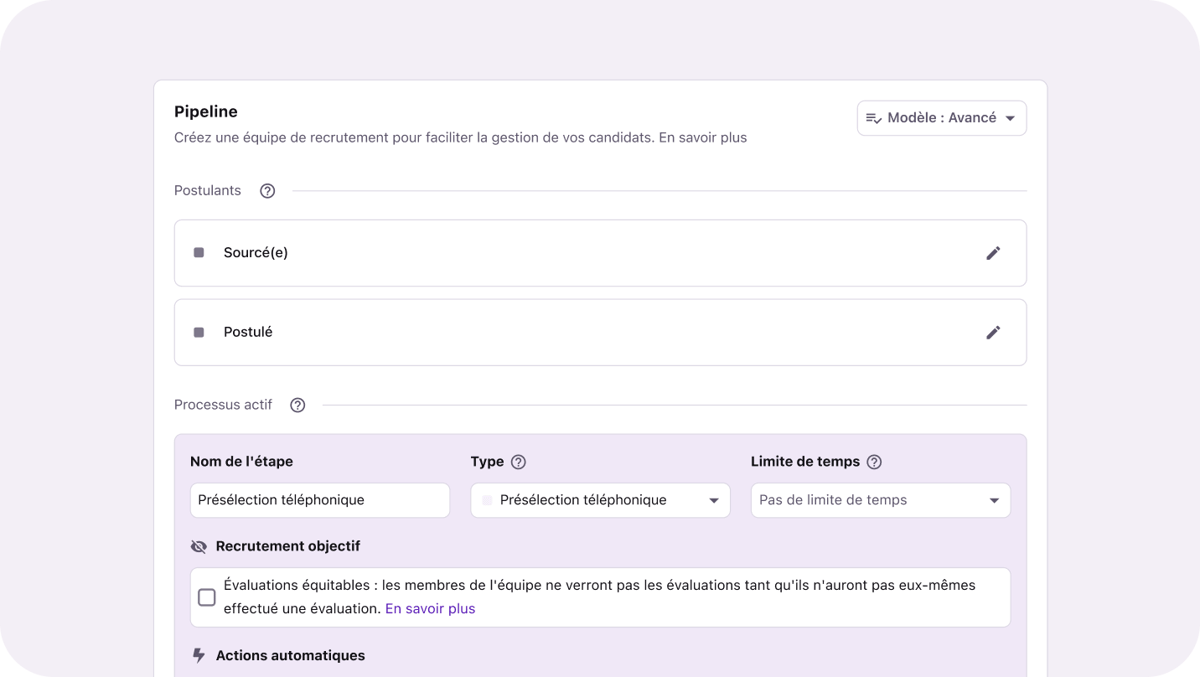Click the pencil edit icon for Sourcé(e)
1200x677 pixels.
[x=993, y=253]
